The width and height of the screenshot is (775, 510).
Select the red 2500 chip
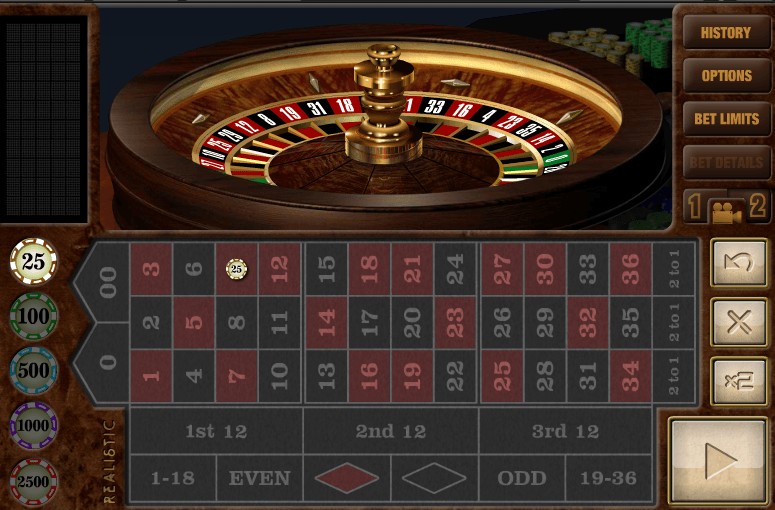[34, 481]
